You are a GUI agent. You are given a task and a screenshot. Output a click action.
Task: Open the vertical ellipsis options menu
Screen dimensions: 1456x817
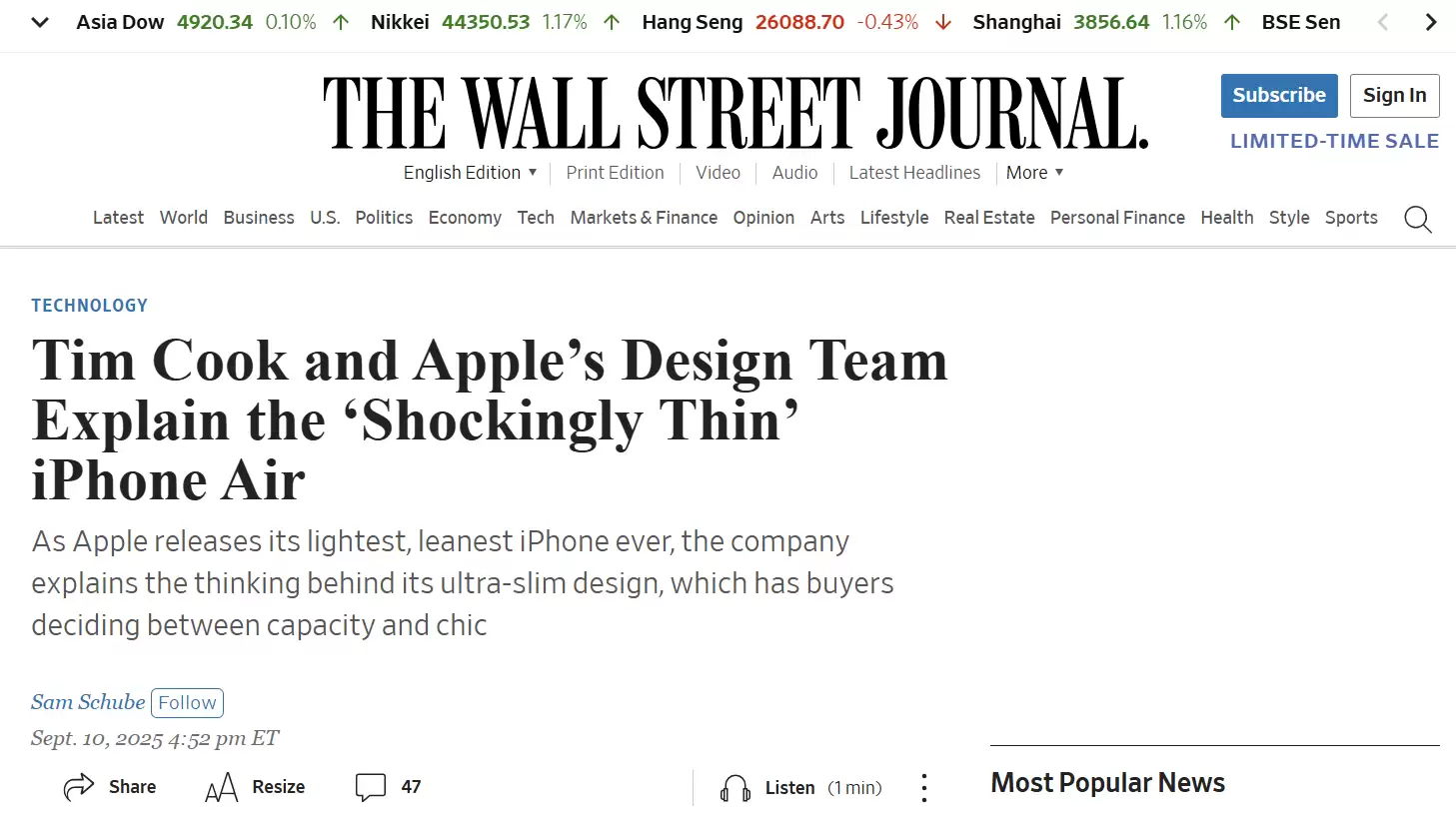[924, 787]
